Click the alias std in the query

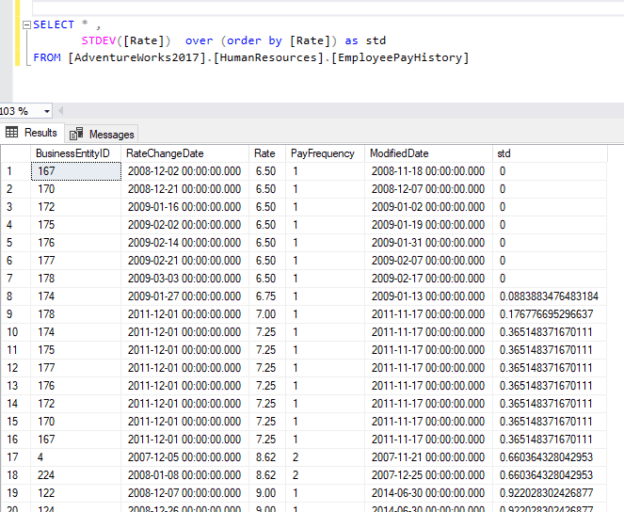coord(376,41)
